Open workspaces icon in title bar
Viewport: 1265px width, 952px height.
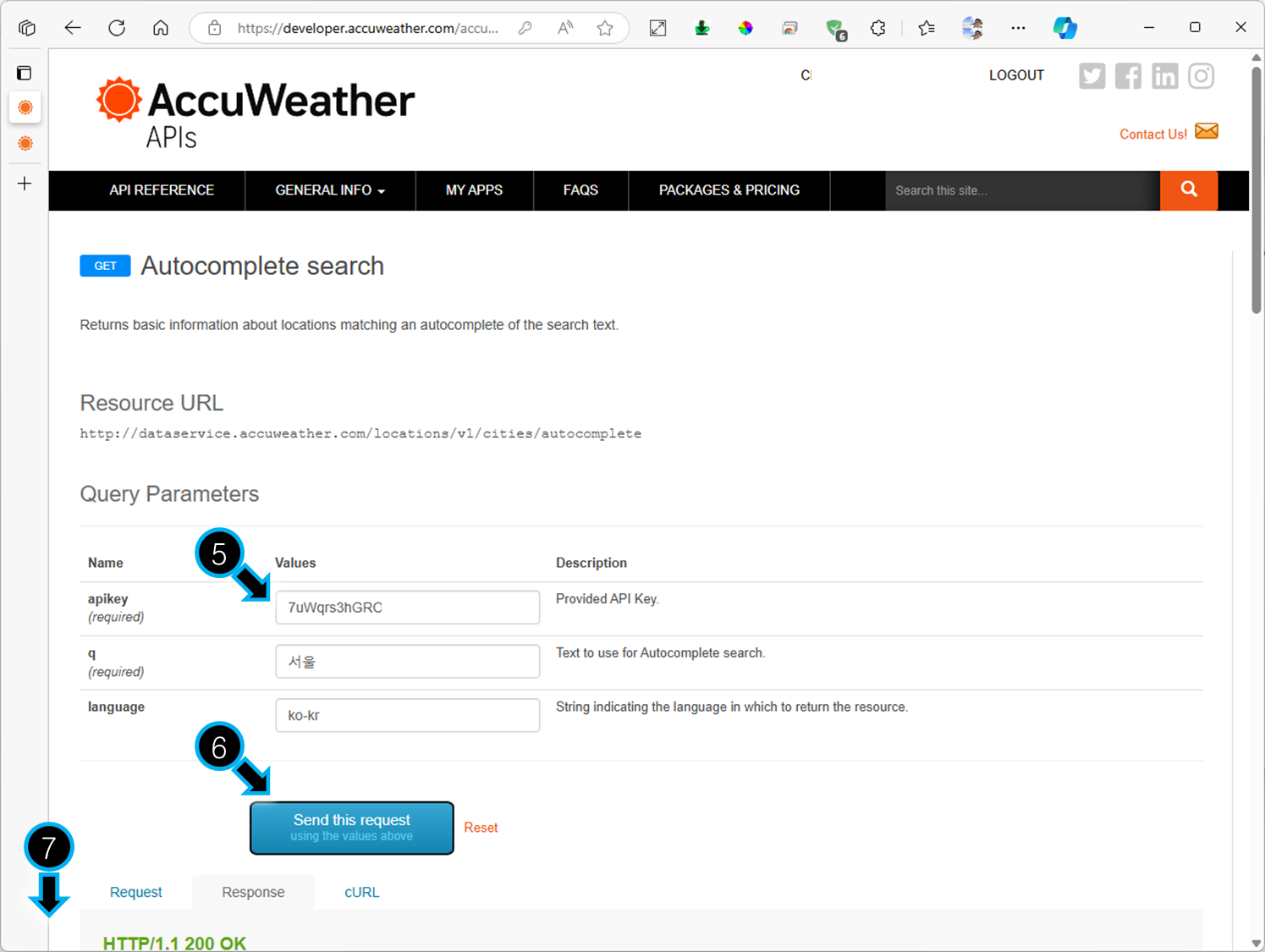[27, 28]
